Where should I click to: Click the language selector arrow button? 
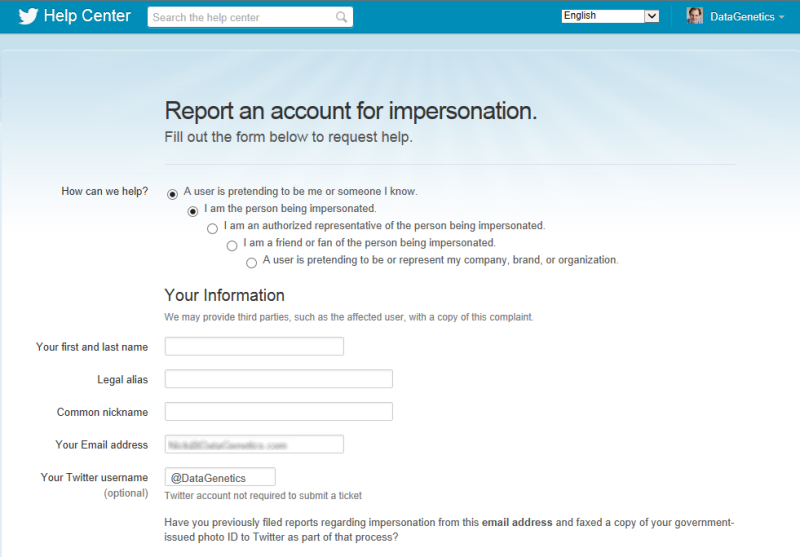(x=651, y=16)
